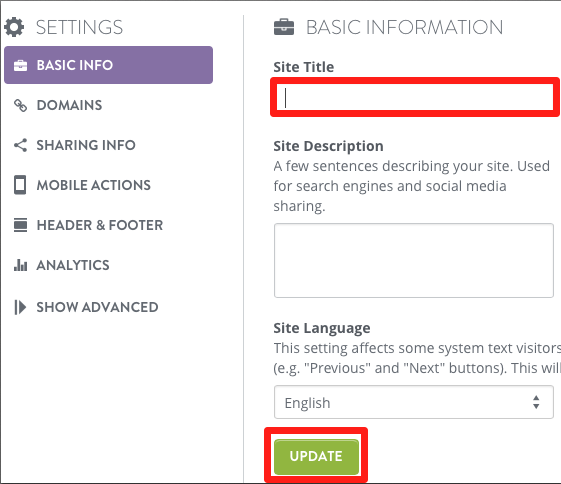Focus the Site Title input field
Viewport: 561px width, 484px height.
point(415,97)
